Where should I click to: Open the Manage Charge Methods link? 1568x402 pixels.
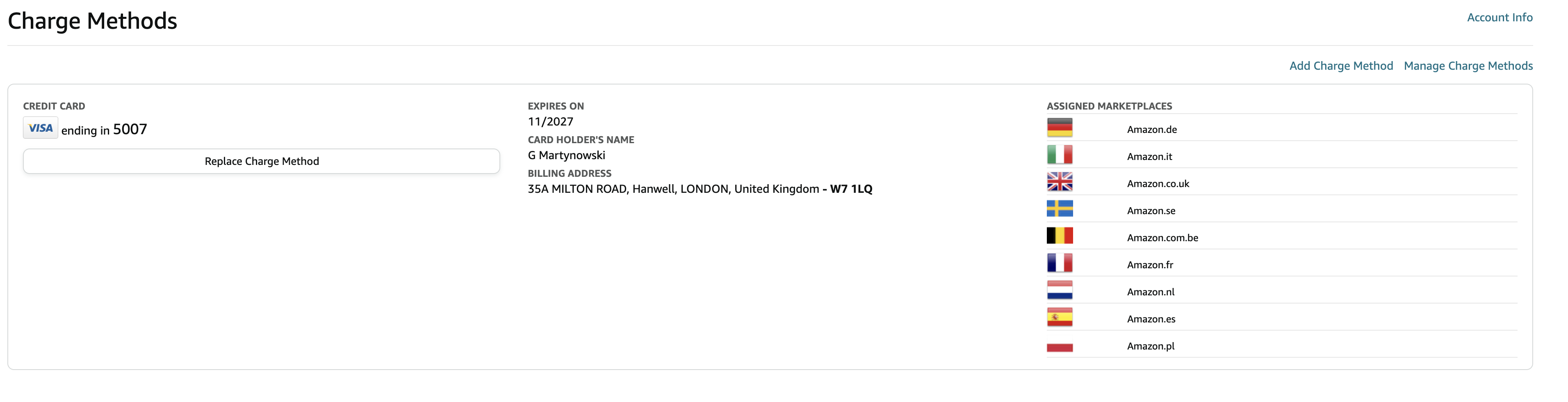1468,66
